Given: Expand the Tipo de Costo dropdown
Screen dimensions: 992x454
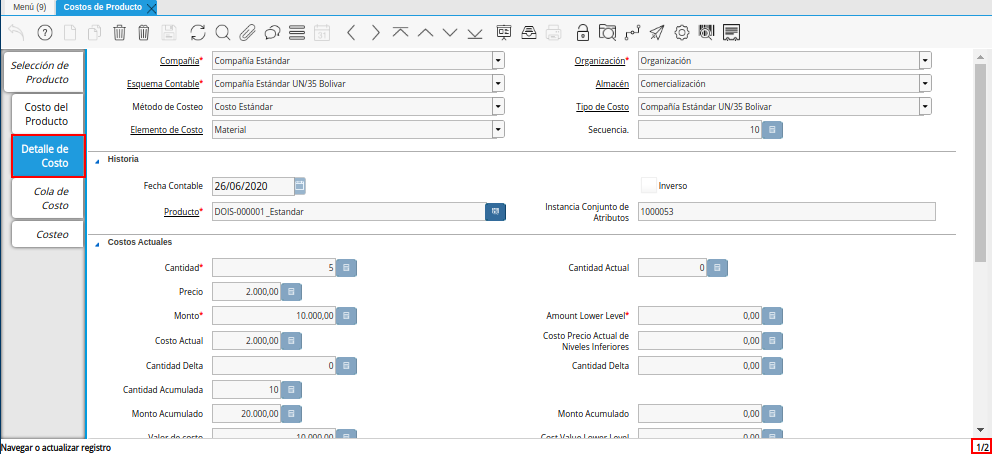Looking at the screenshot, I should [x=924, y=106].
